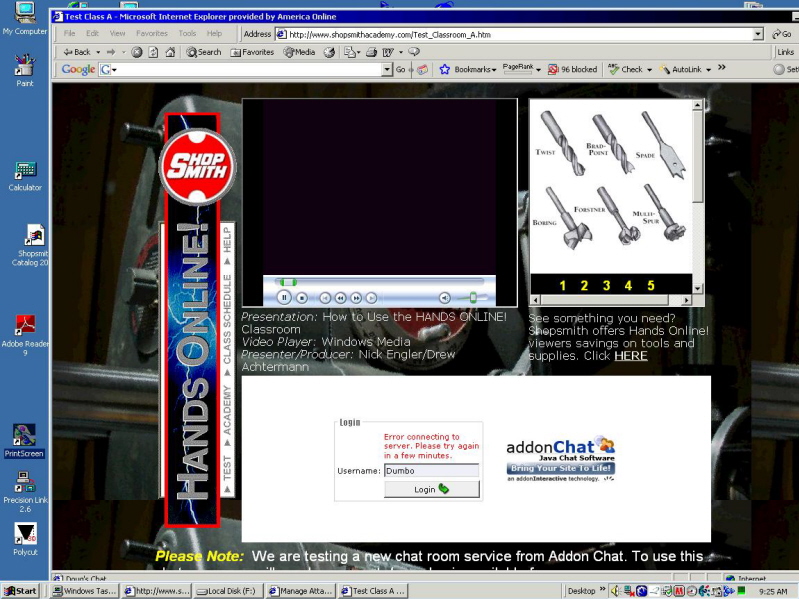Mute the media player sound
Image resolution: width=799 pixels, height=599 pixels.
coord(445,298)
